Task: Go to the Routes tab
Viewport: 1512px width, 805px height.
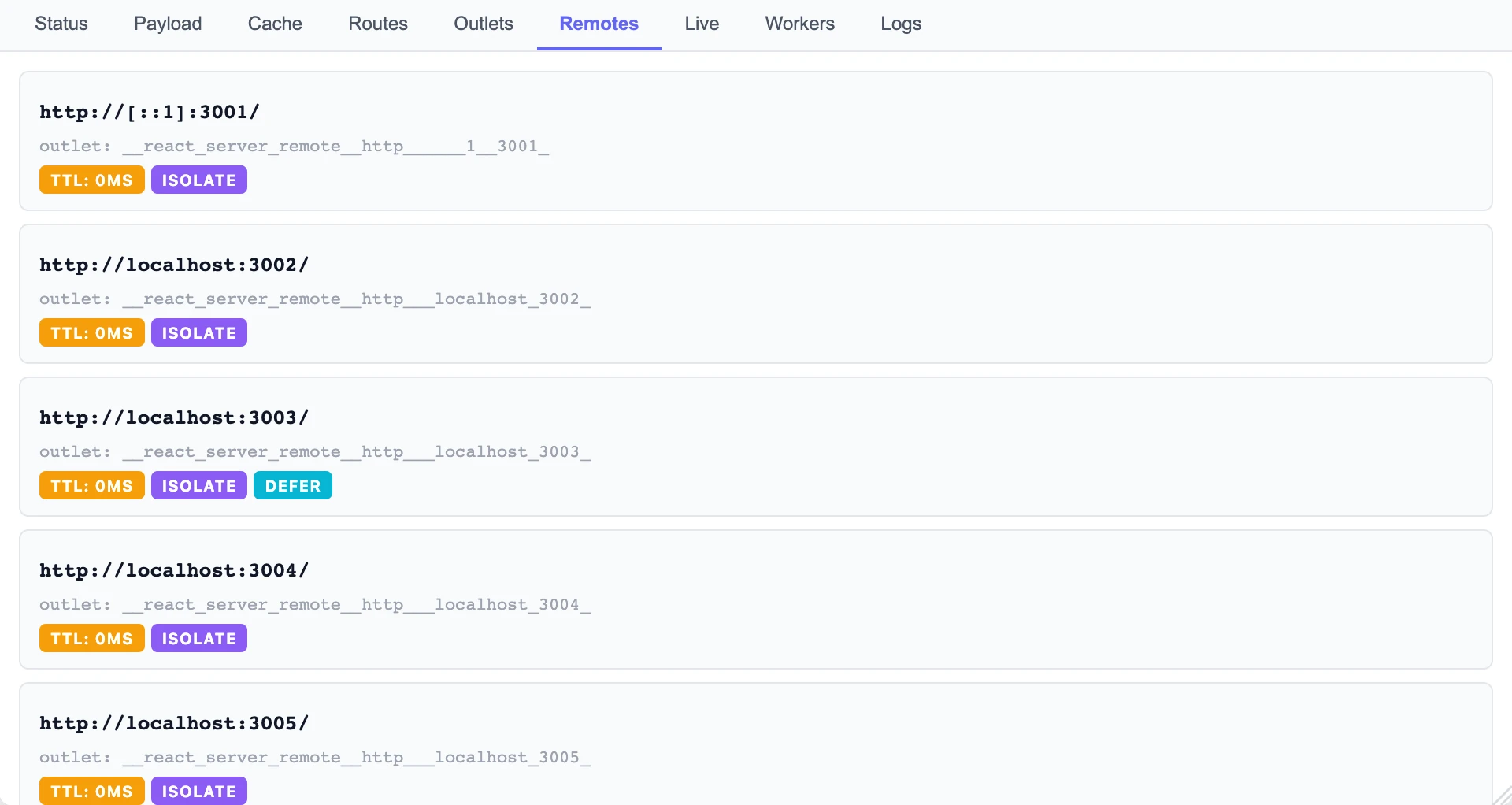Action: point(378,24)
